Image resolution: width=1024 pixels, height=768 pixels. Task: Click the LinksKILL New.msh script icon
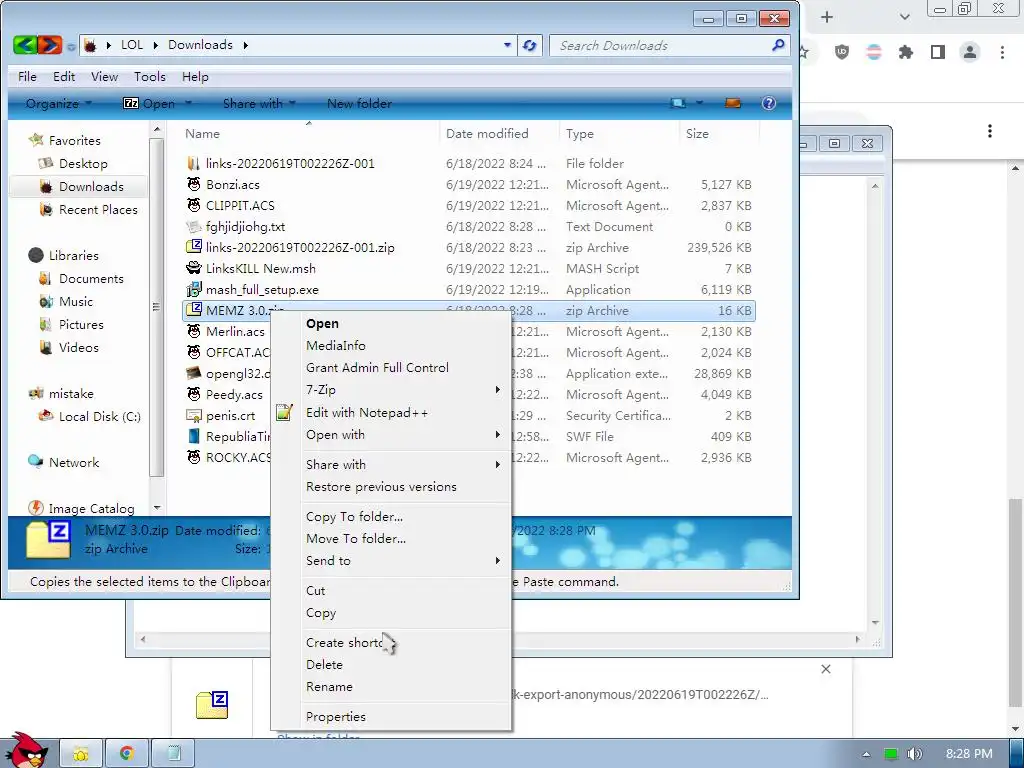[194, 268]
